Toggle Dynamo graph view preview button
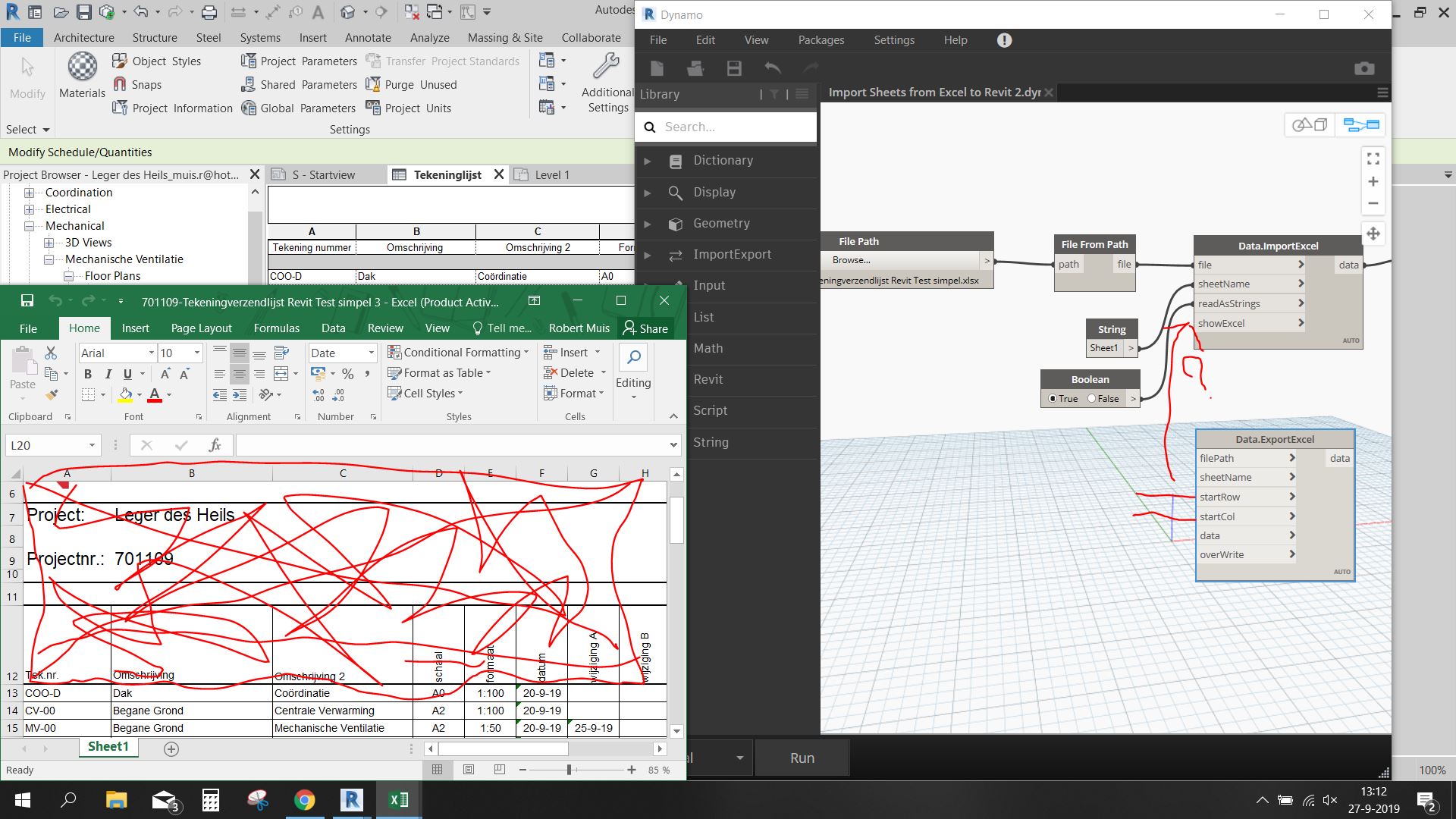Image resolution: width=1456 pixels, height=819 pixels. click(x=1361, y=124)
